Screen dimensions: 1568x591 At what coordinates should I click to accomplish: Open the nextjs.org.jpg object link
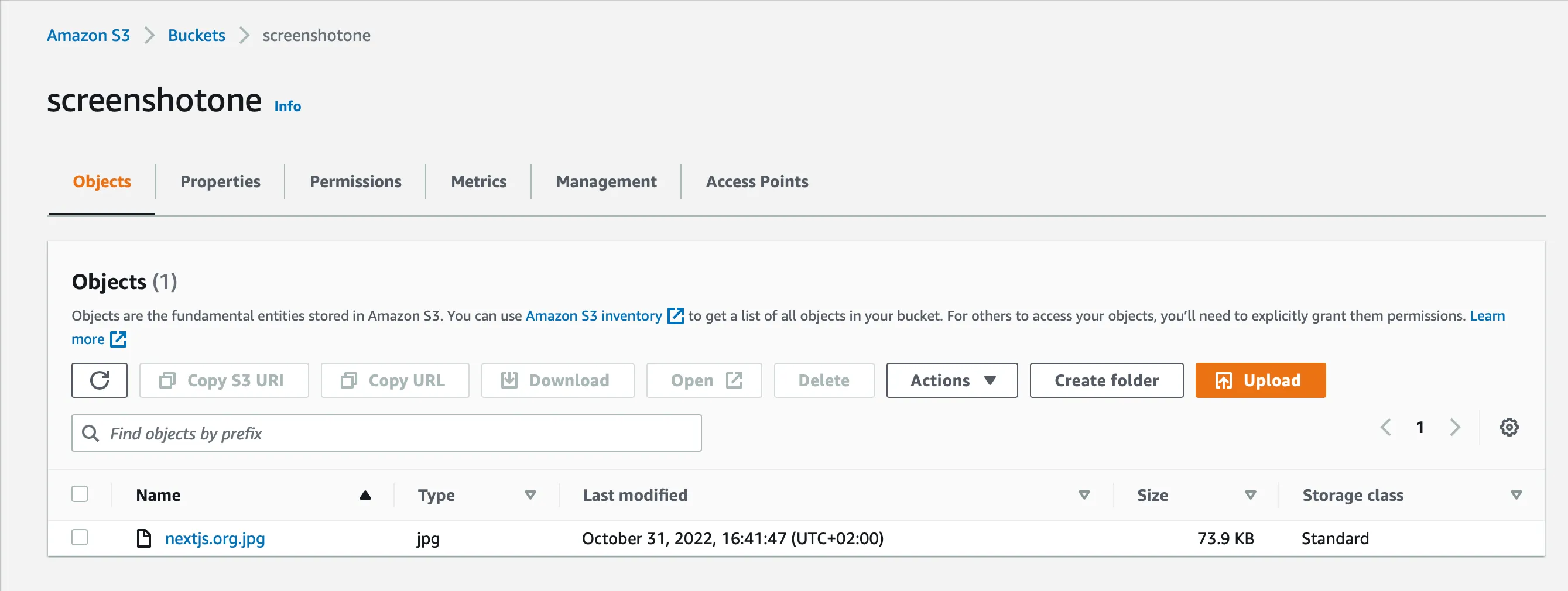(x=215, y=539)
